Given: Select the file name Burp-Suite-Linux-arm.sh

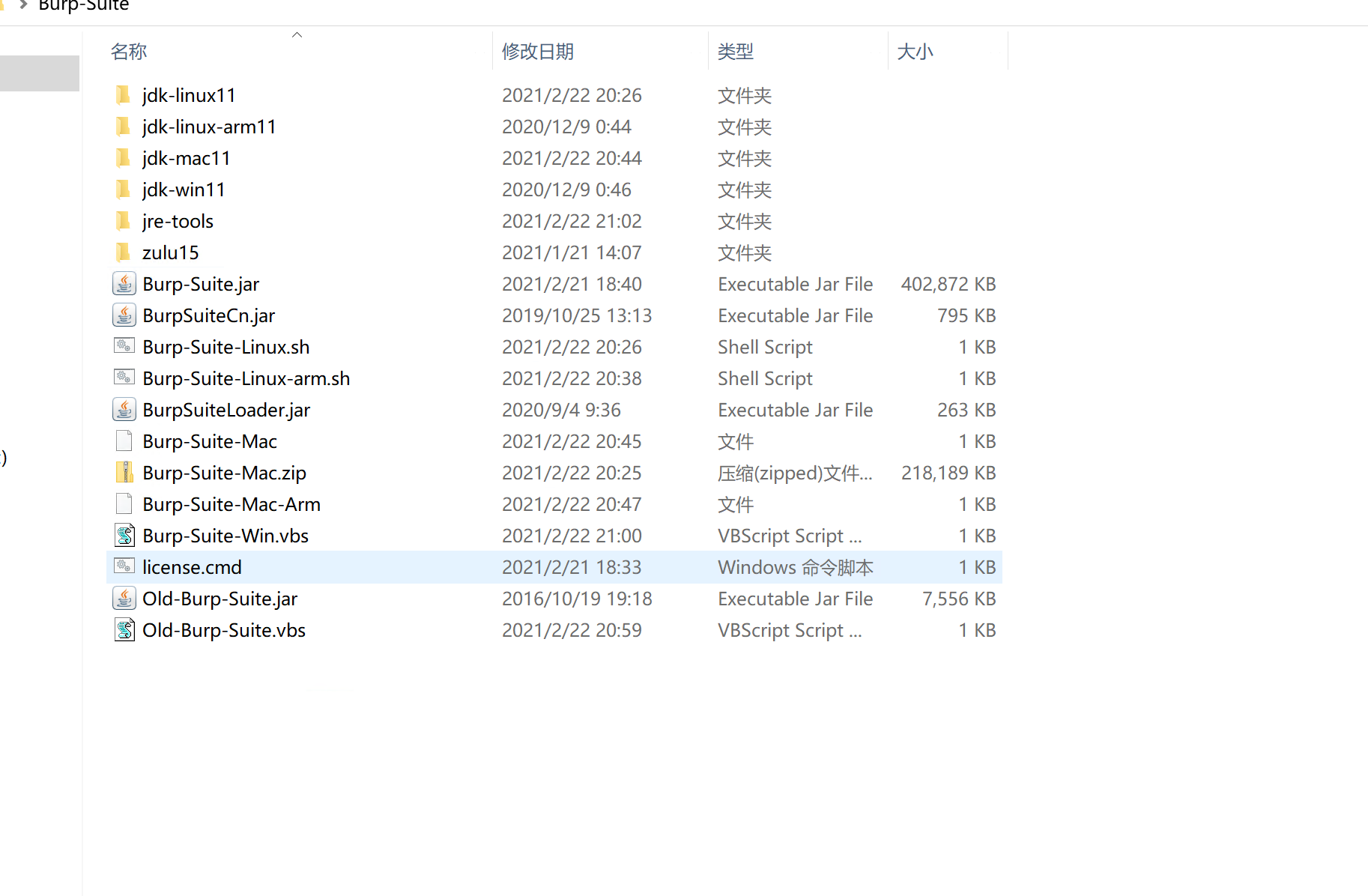Looking at the screenshot, I should (x=246, y=378).
